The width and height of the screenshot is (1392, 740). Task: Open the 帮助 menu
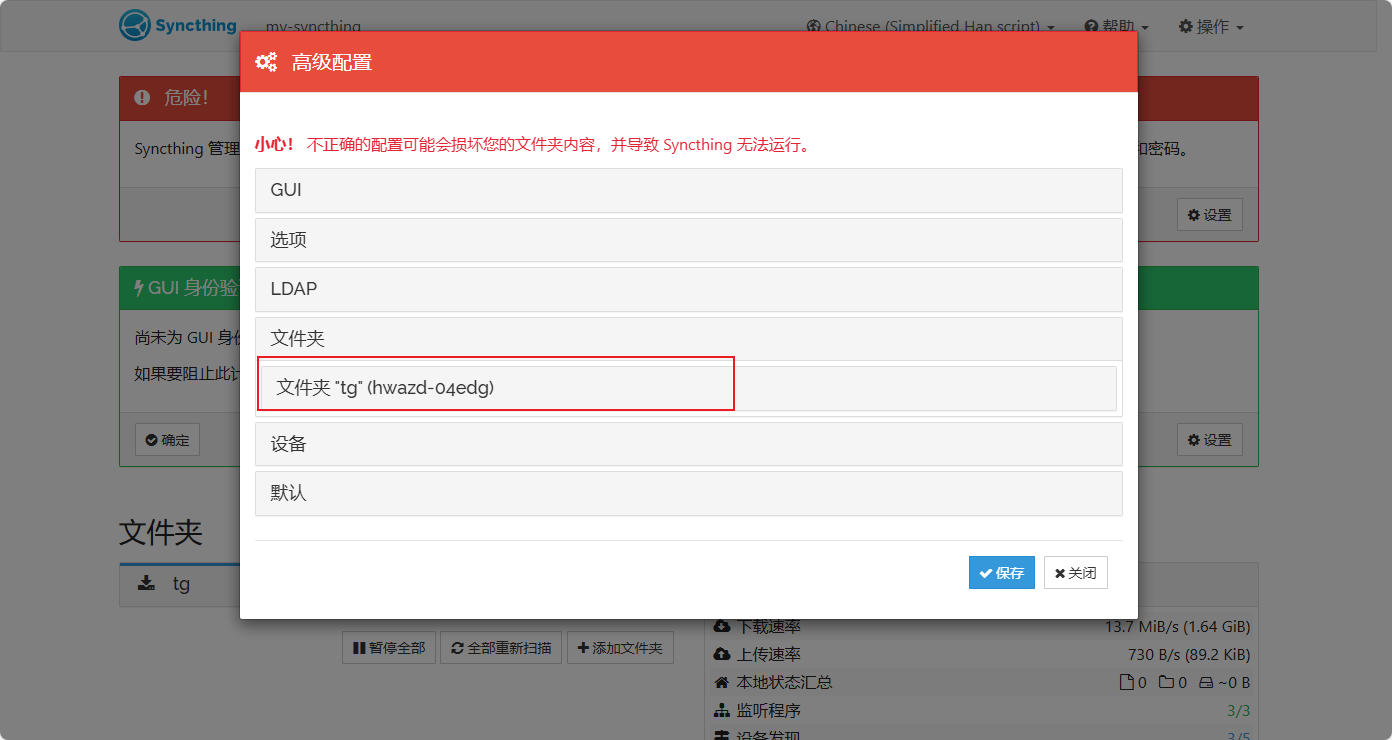1116,27
